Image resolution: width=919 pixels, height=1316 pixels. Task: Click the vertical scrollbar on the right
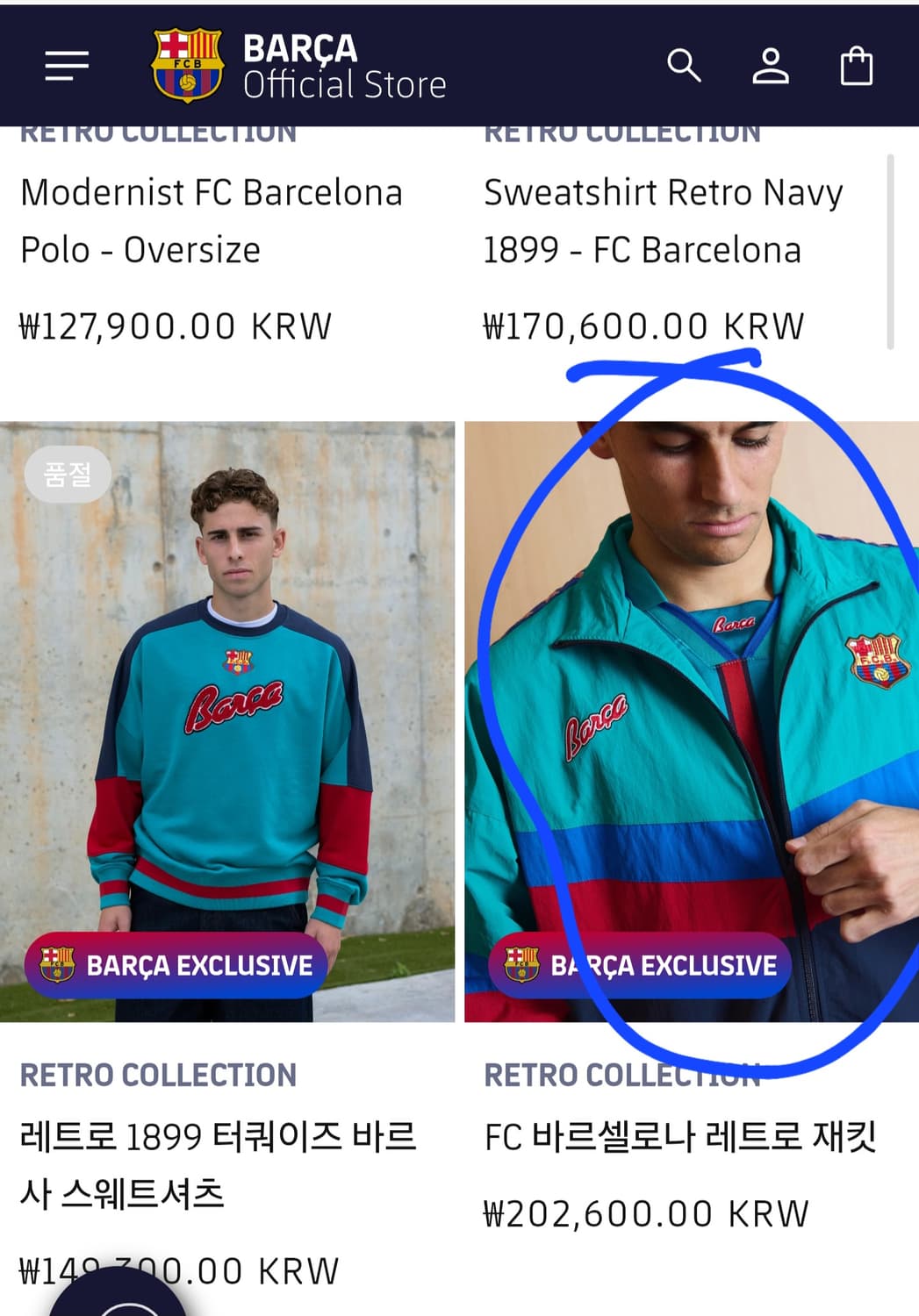point(890,253)
